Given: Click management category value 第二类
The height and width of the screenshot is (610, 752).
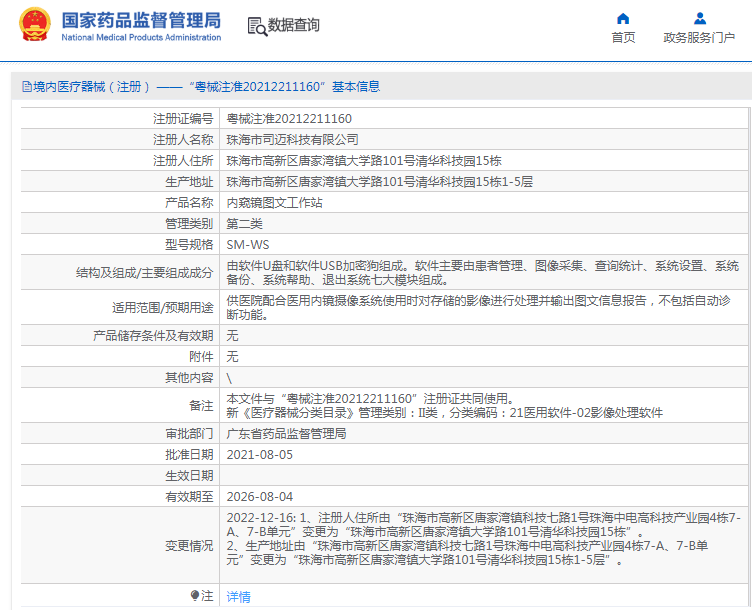Looking at the screenshot, I should tap(245, 224).
